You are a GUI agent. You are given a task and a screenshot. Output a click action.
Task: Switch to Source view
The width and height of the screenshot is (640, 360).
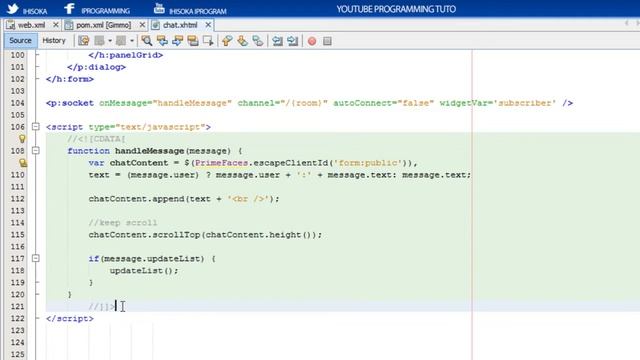coord(20,40)
